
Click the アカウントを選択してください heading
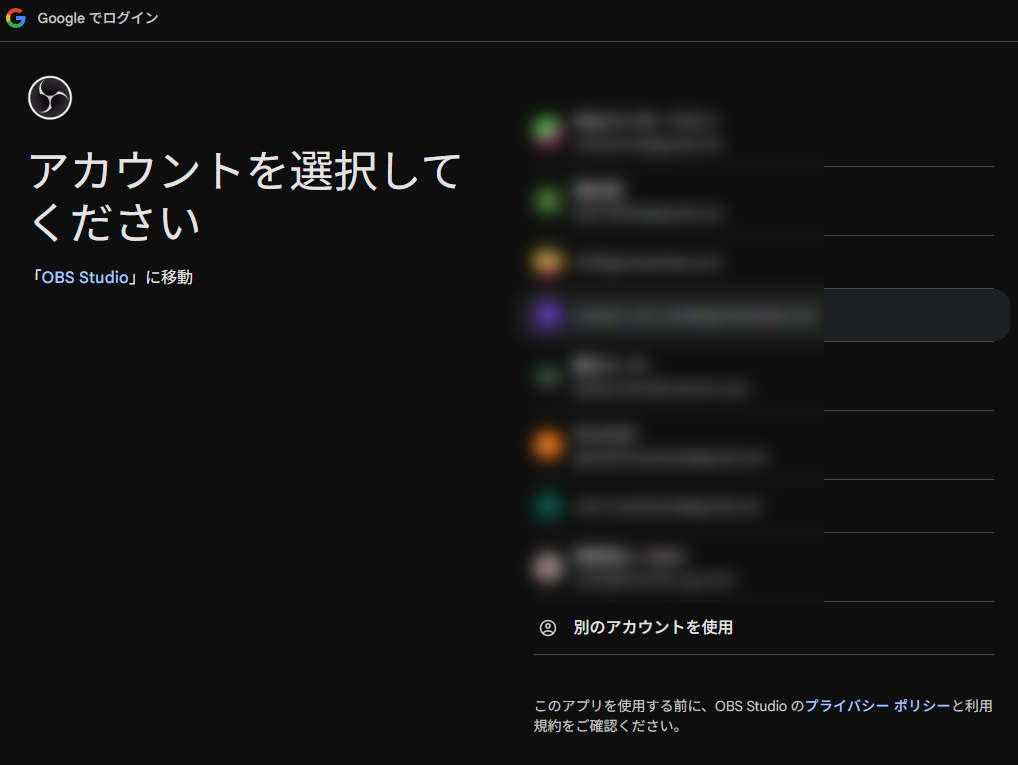coord(245,197)
